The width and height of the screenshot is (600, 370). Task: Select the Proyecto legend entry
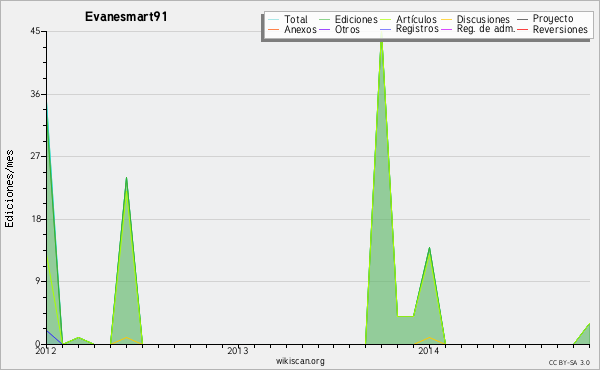click(x=553, y=19)
